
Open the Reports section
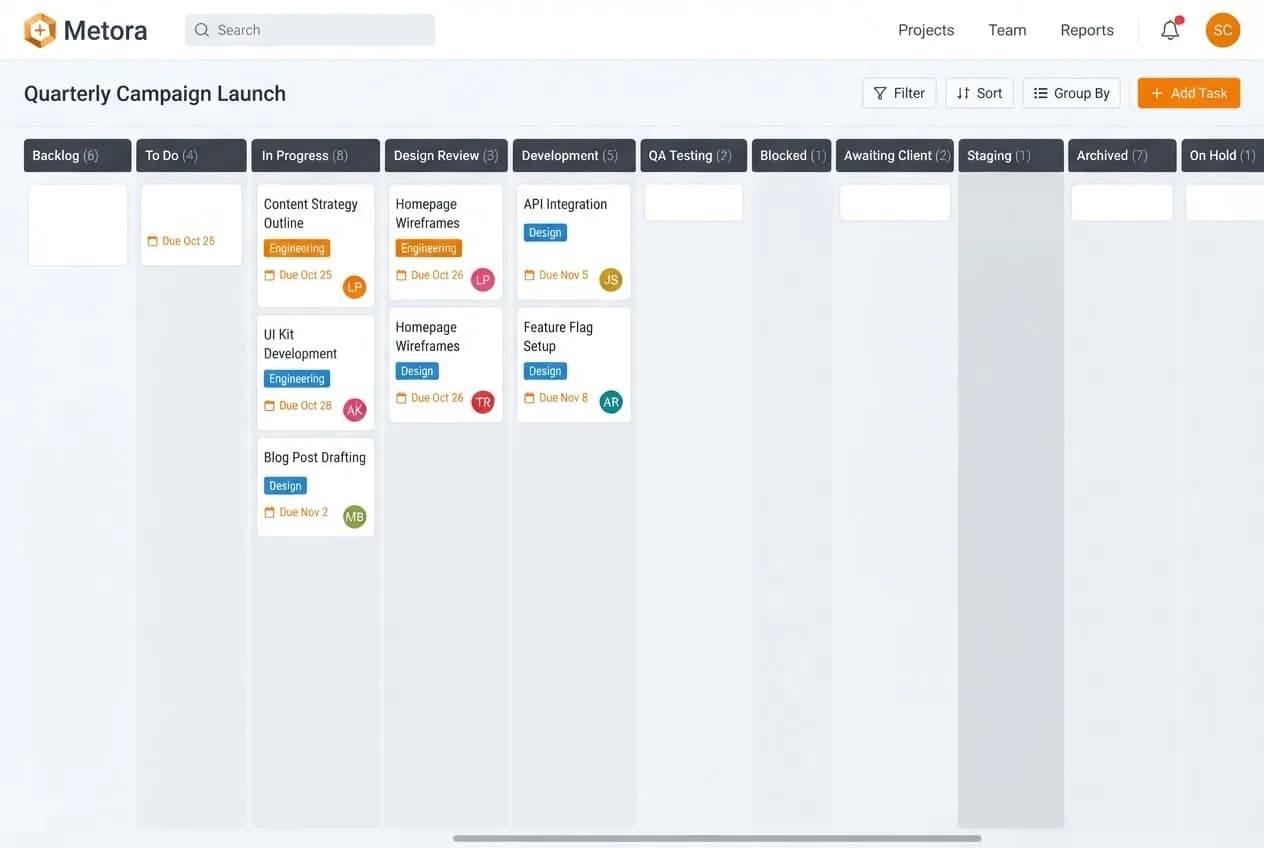click(1087, 30)
